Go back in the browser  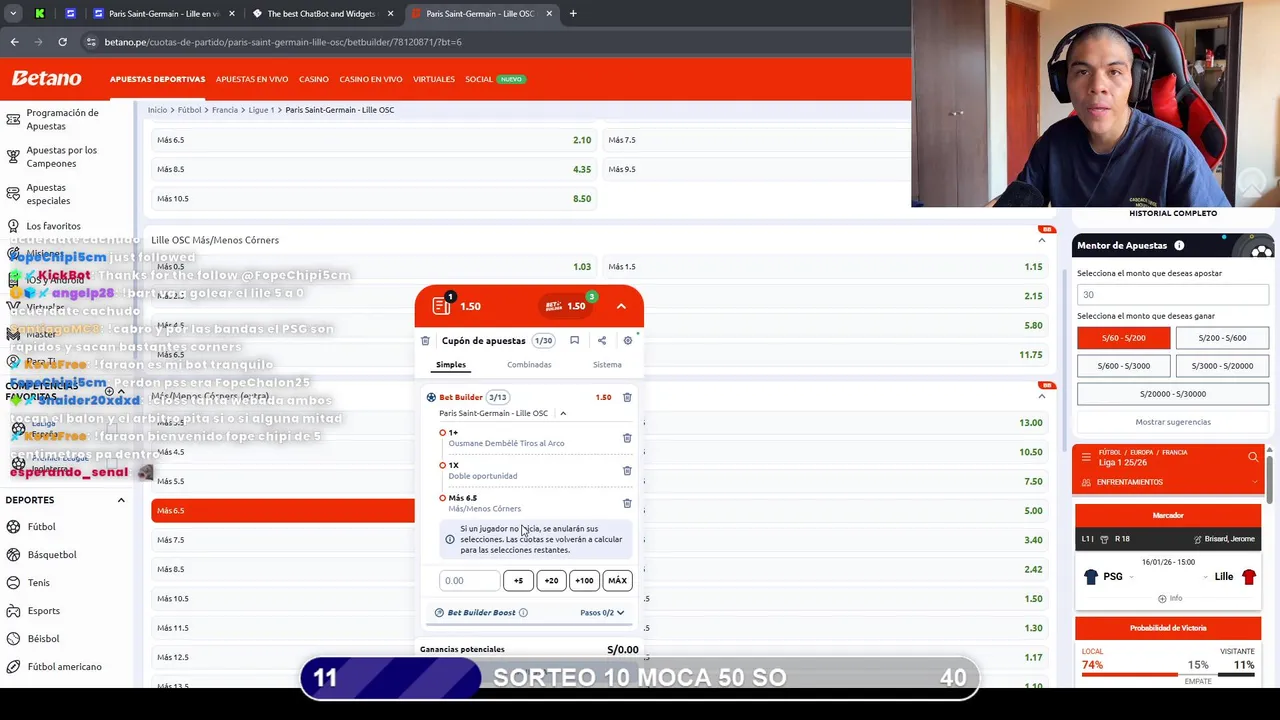tap(14, 42)
